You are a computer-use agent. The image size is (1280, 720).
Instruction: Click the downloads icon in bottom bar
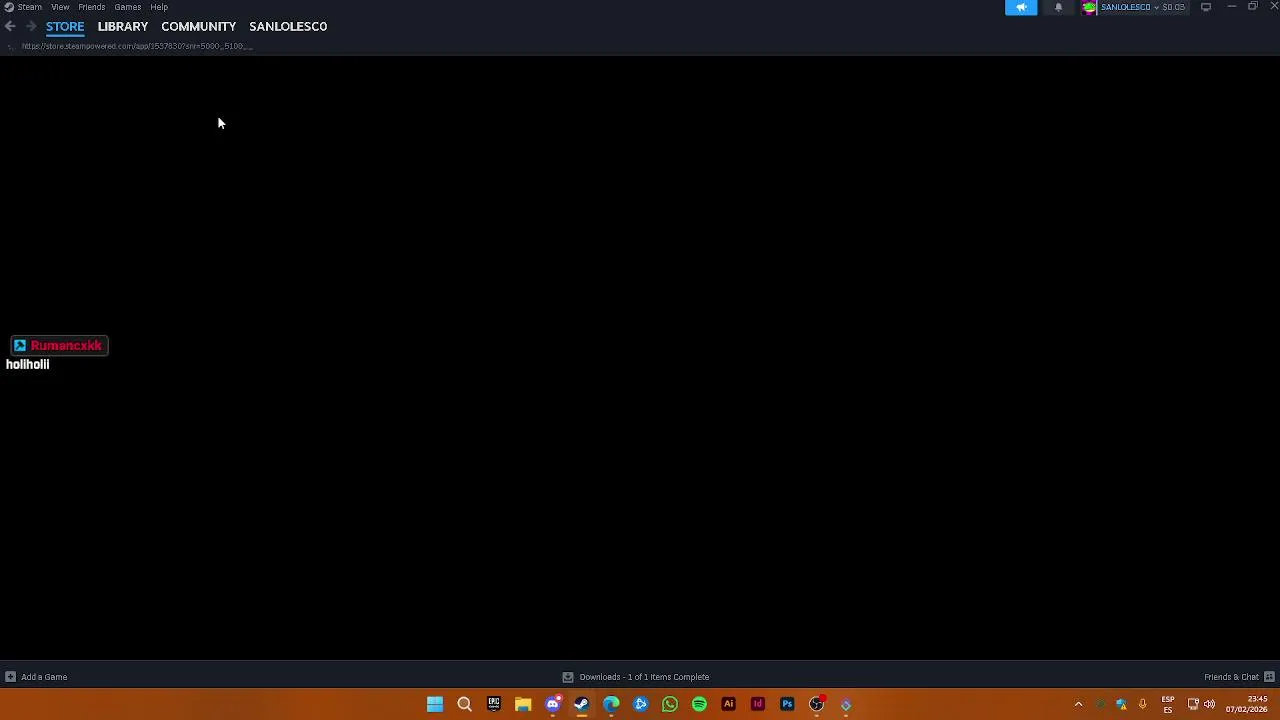click(567, 677)
